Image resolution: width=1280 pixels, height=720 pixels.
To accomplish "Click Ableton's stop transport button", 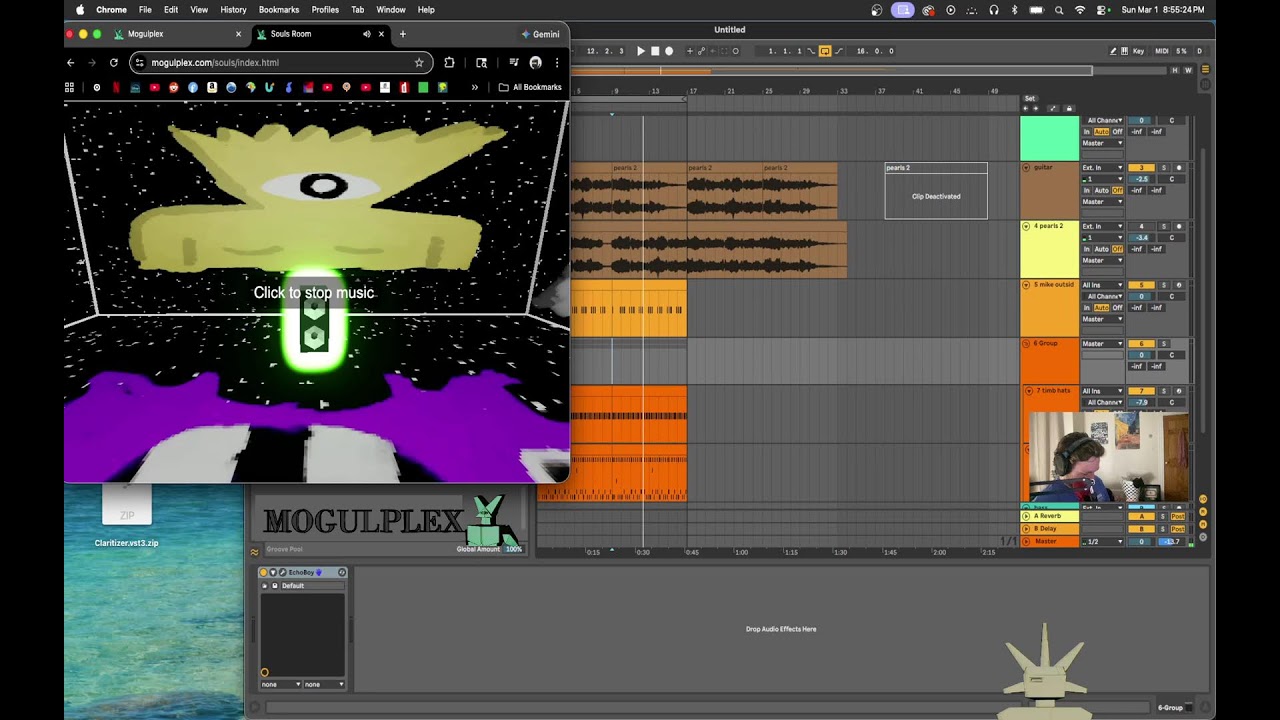I will coord(655,51).
